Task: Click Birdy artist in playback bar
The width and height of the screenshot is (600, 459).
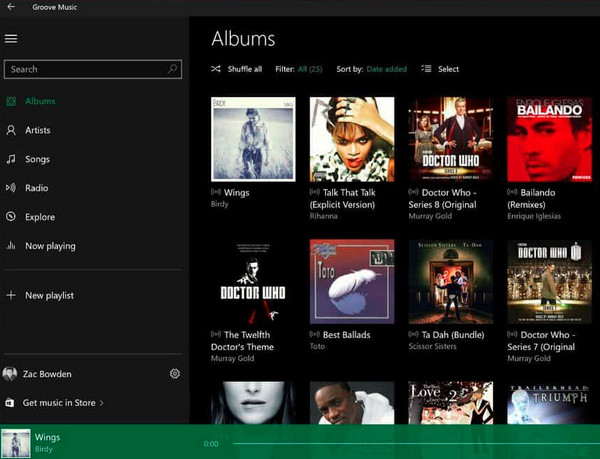Action: click(44, 449)
